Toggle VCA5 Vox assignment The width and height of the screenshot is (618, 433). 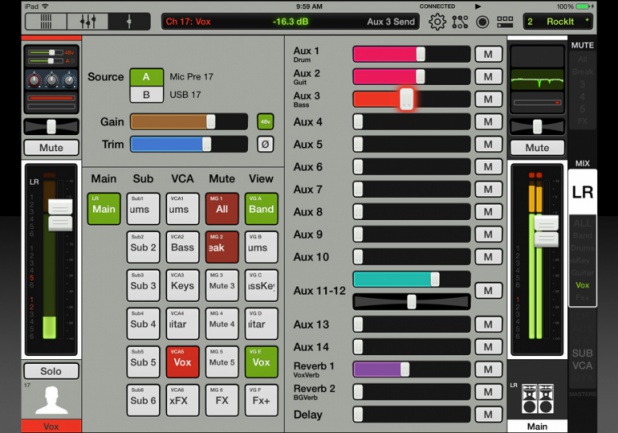pyautogui.click(x=182, y=362)
